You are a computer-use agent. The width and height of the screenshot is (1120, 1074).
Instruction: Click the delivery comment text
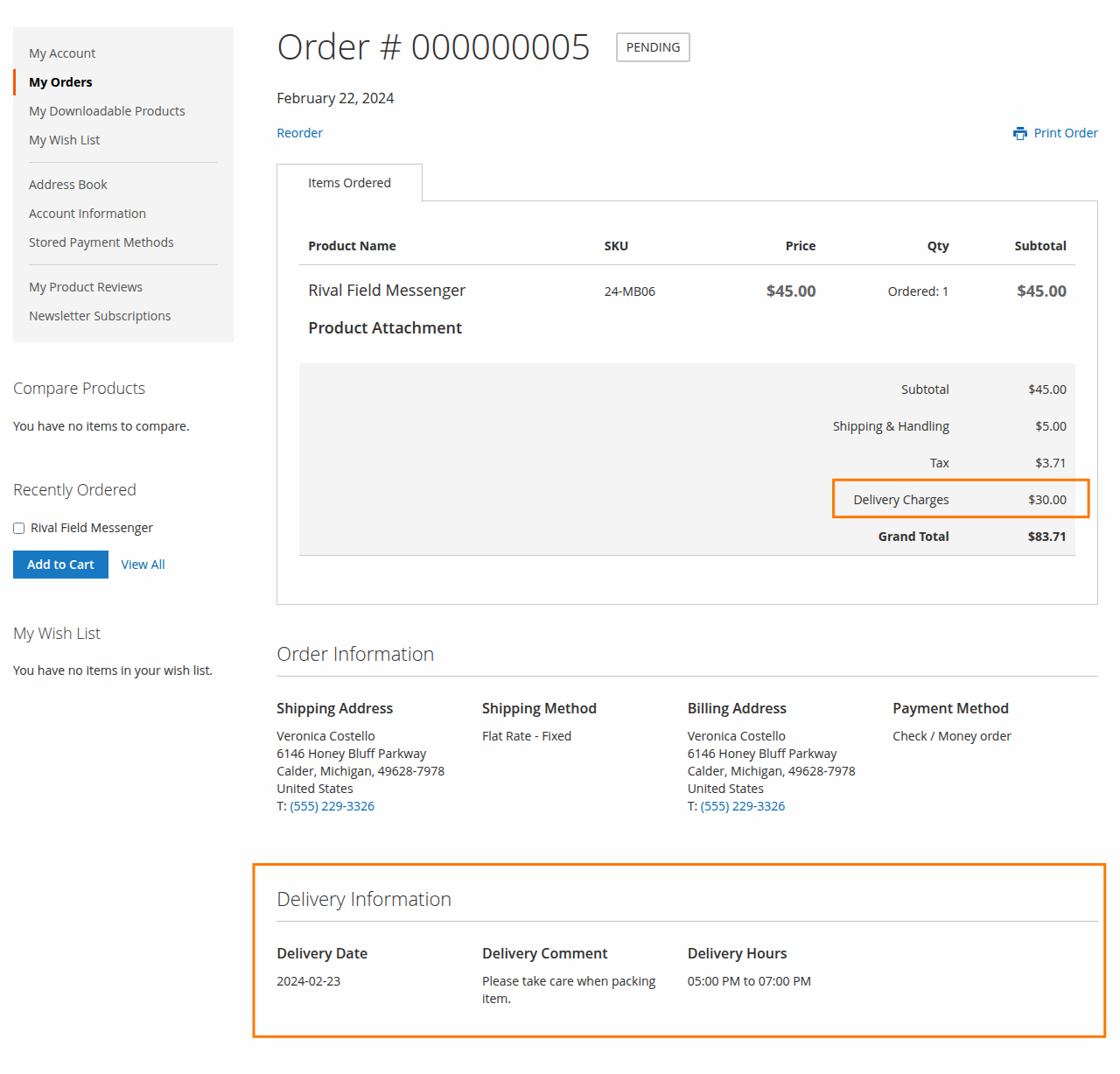pyautogui.click(x=569, y=990)
